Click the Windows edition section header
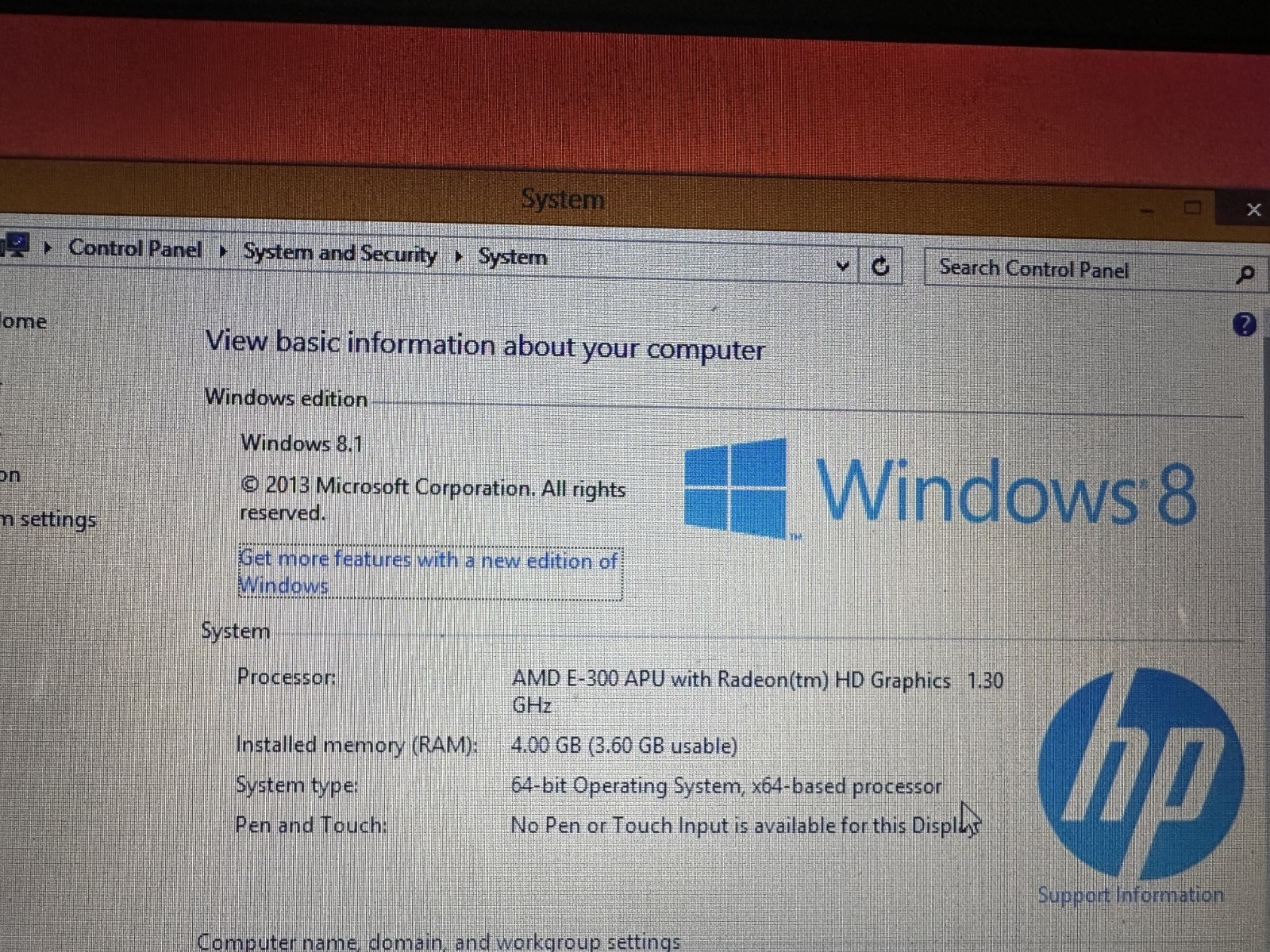 pyautogui.click(x=286, y=397)
